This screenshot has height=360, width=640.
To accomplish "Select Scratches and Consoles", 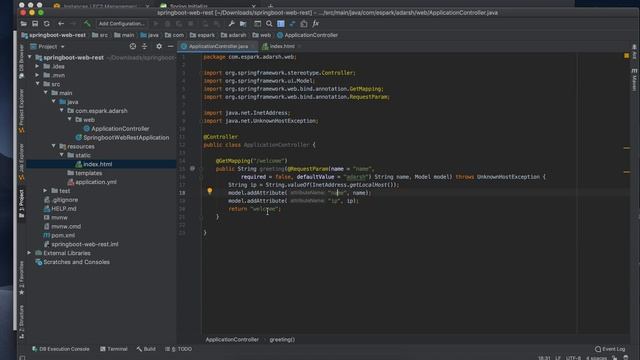I will (x=72, y=262).
